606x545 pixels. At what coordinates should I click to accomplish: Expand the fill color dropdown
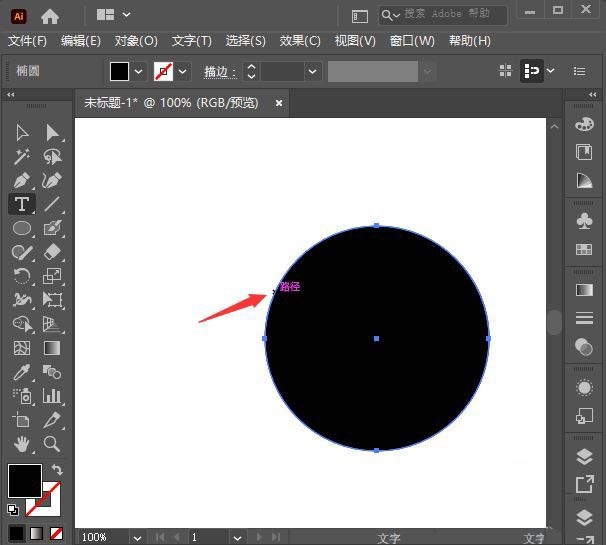[138, 72]
